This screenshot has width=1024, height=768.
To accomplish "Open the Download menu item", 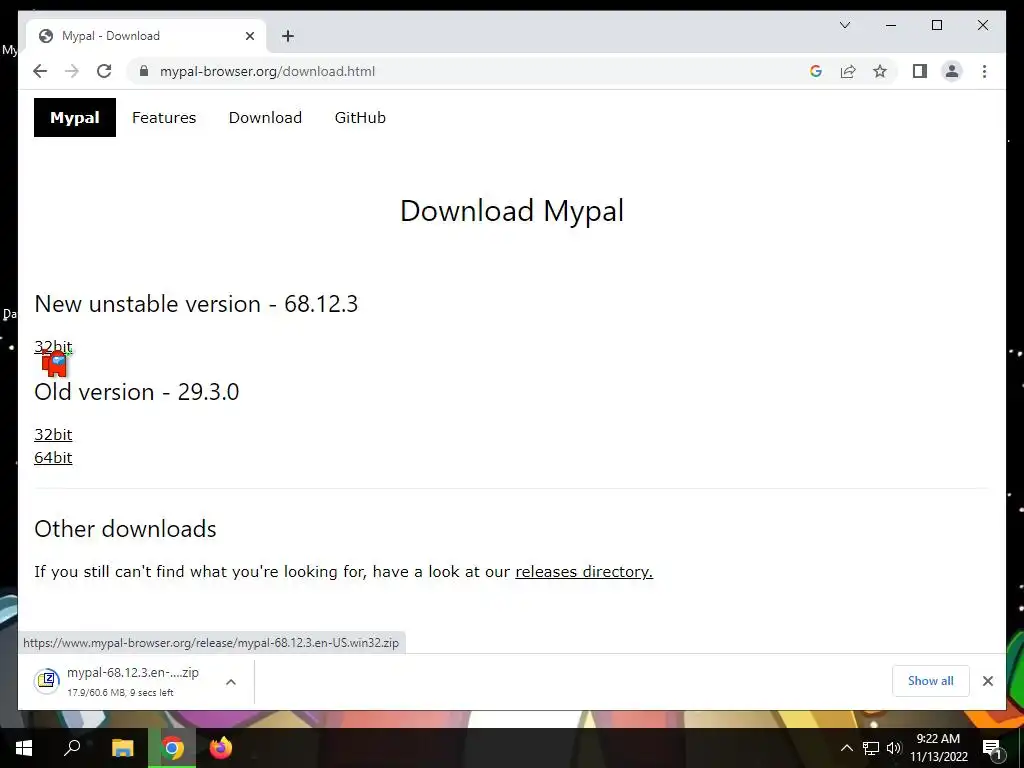I will click(265, 118).
